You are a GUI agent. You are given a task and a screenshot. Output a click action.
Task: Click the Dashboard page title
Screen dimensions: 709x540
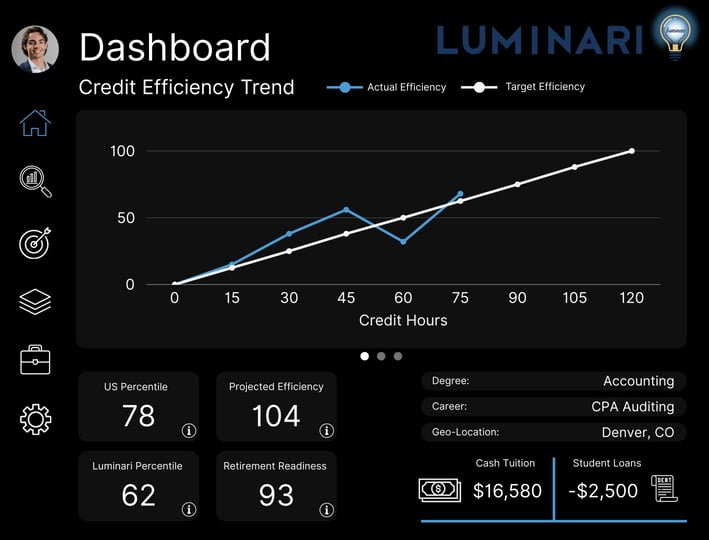point(175,47)
